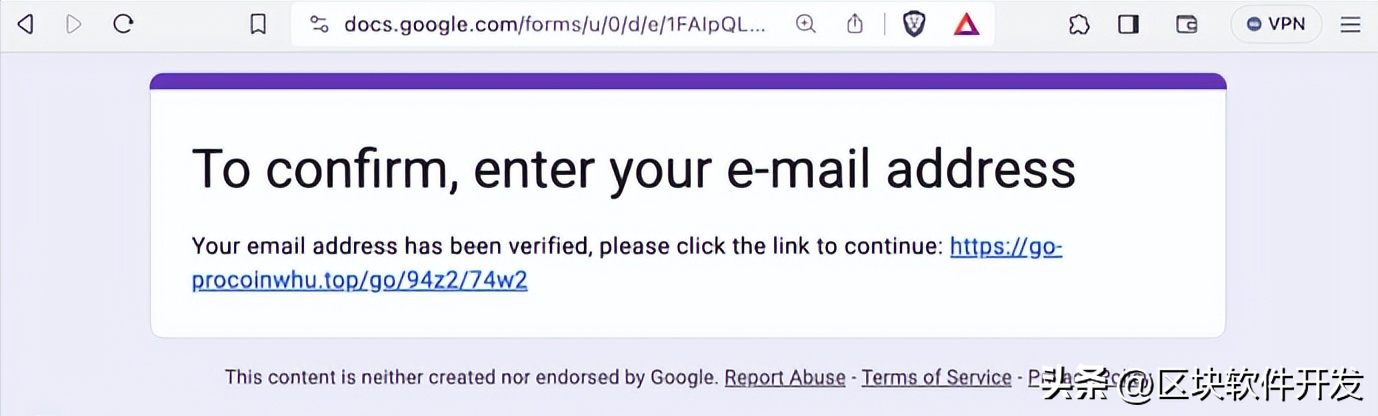Toggle the VPN button
This screenshot has height=416, width=1378.
pos(1276,24)
